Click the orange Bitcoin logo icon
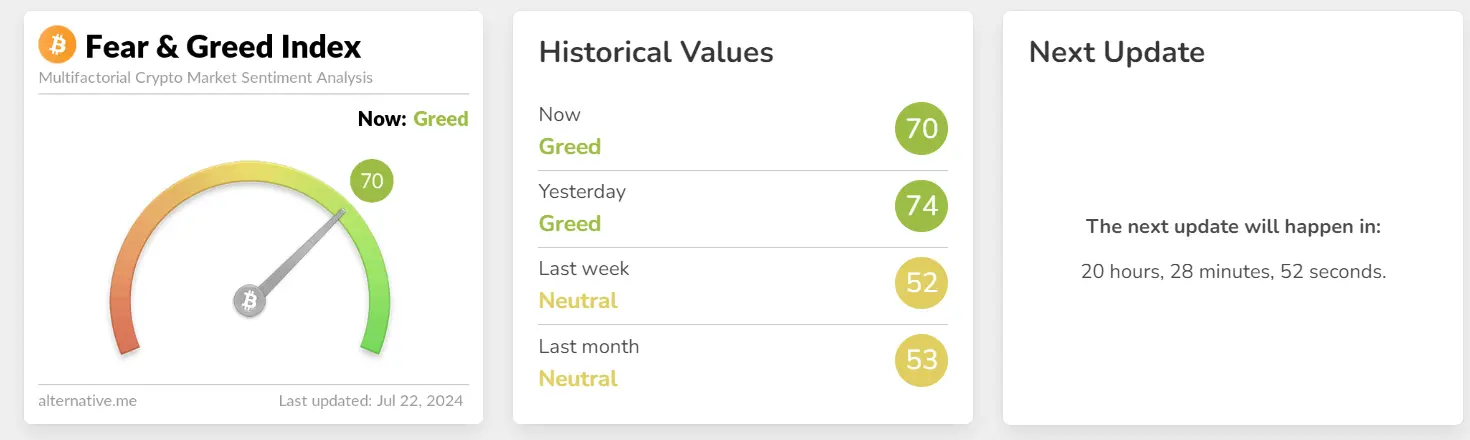This screenshot has height=440, width=1470. click(57, 45)
